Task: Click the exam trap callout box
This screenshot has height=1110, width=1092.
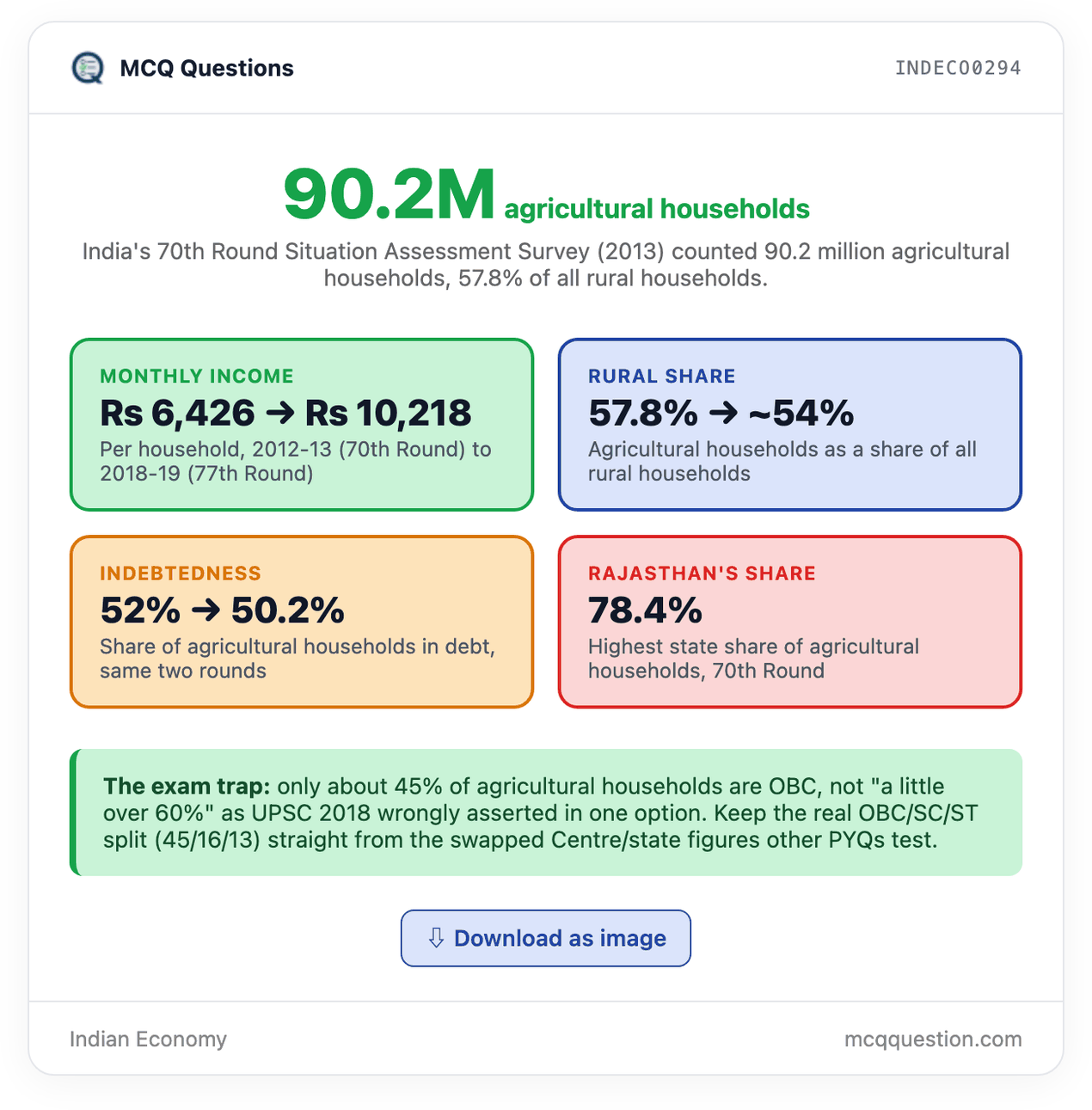Action: (x=546, y=813)
